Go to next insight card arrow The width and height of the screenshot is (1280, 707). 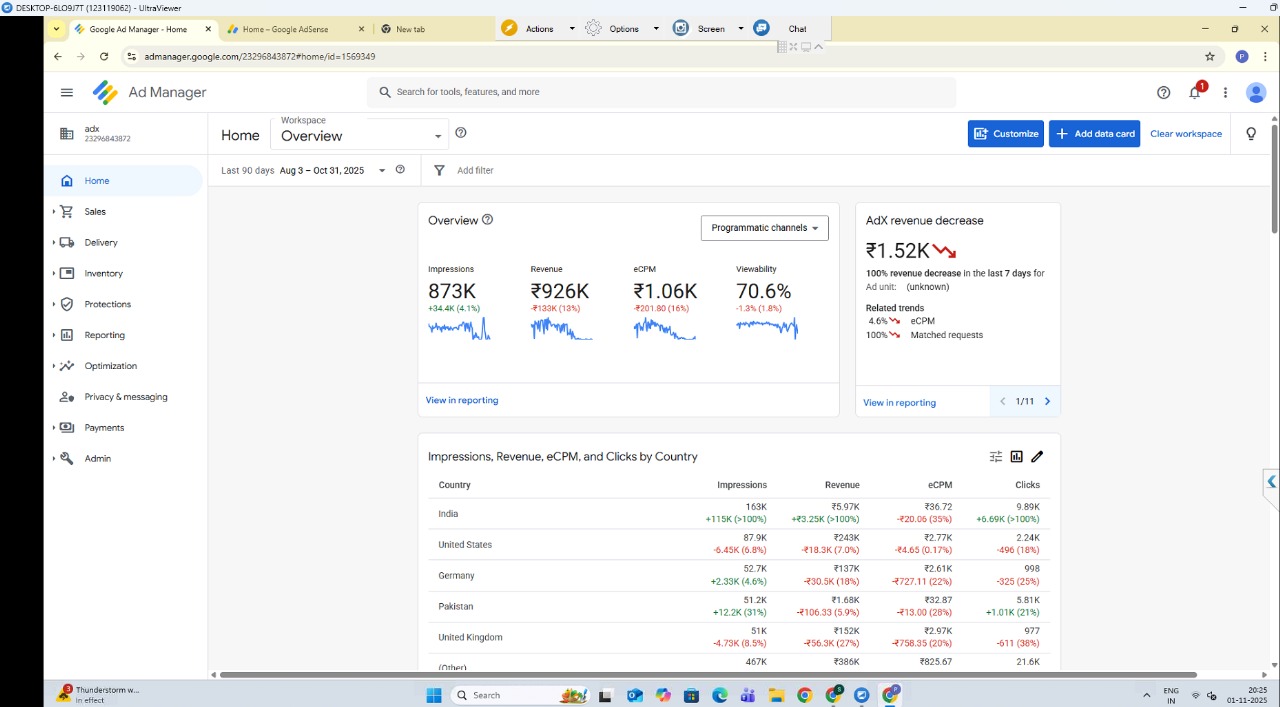point(1047,402)
